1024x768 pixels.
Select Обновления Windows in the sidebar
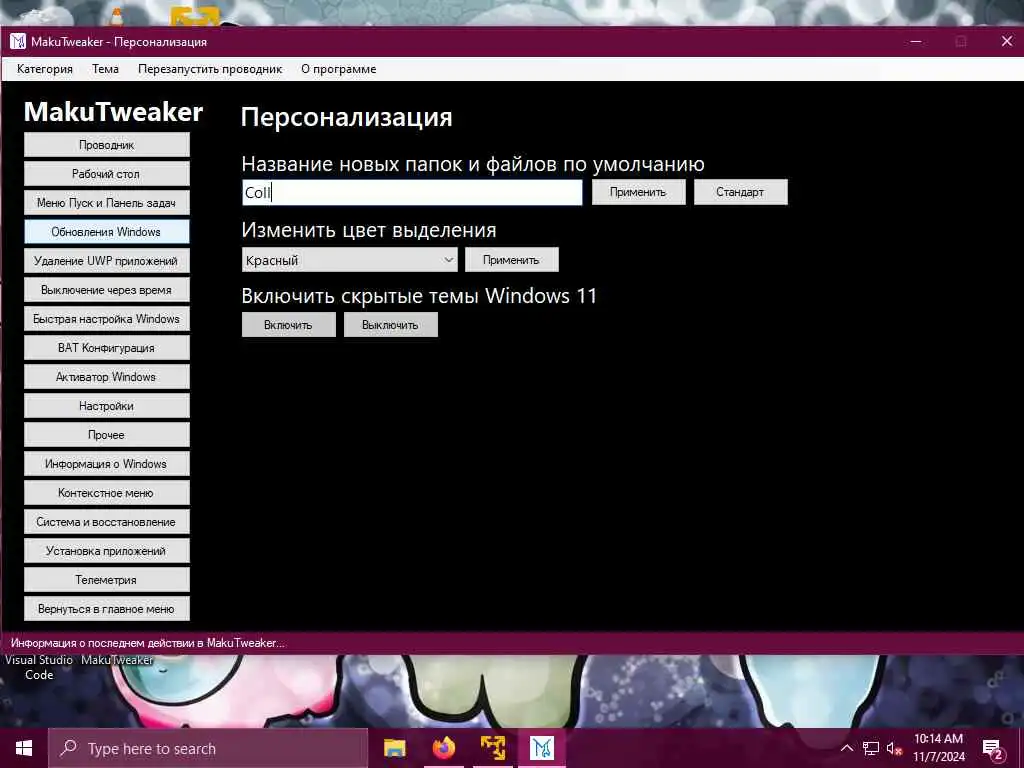point(106,232)
